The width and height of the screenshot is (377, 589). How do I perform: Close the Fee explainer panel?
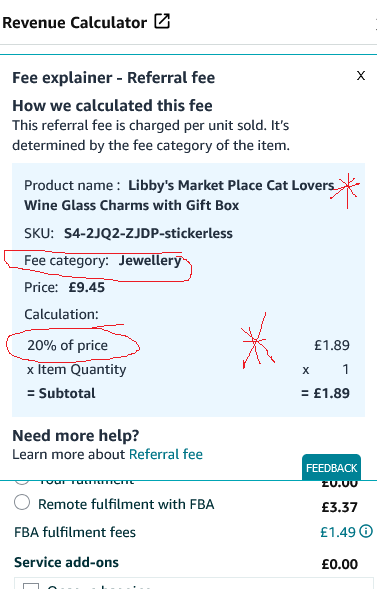(x=360, y=76)
